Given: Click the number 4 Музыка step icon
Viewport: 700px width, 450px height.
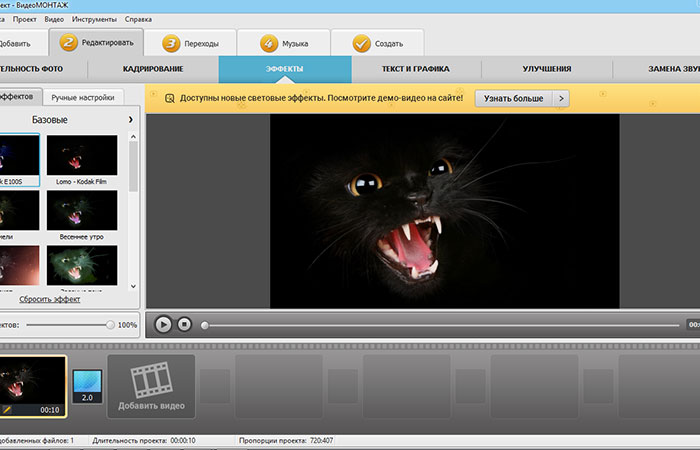Looking at the screenshot, I should pos(269,43).
